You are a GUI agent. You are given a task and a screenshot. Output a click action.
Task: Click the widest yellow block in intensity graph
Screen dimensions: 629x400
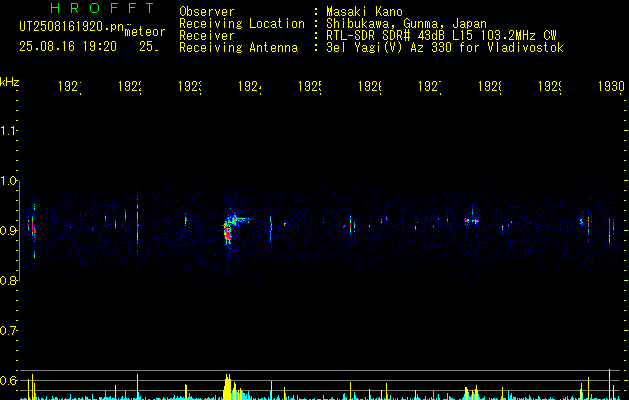(x=227, y=387)
